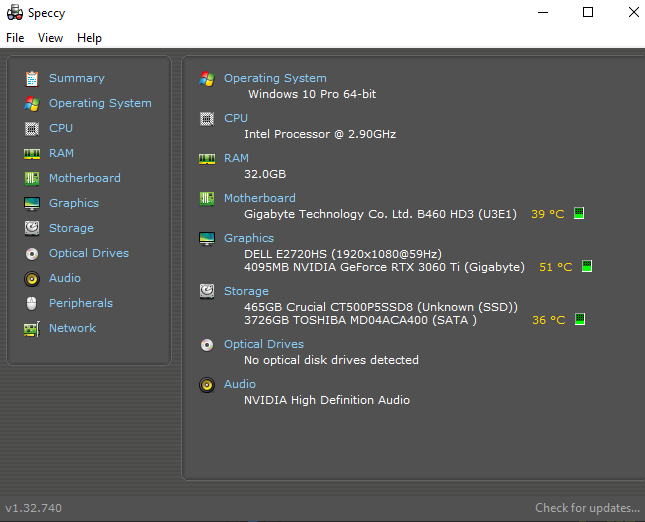
Task: Click Windows flag icon beside Operating System heading
Action: pyautogui.click(x=207, y=79)
